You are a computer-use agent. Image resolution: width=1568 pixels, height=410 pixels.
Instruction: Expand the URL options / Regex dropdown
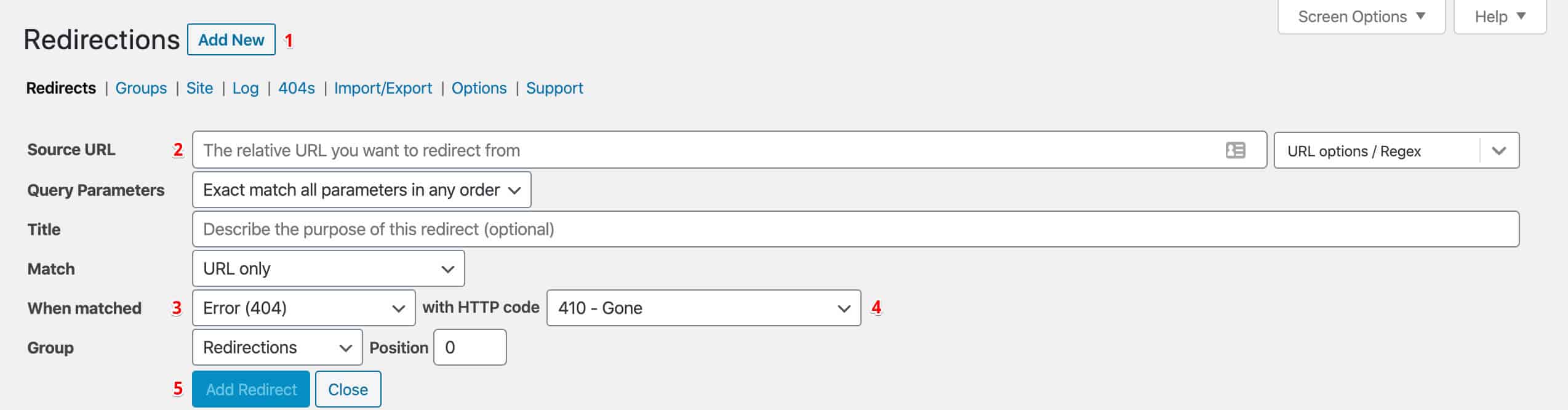pos(1396,151)
